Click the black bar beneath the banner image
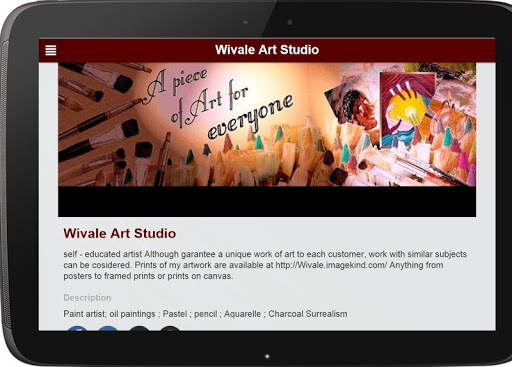The width and height of the screenshot is (512, 367). point(267,201)
